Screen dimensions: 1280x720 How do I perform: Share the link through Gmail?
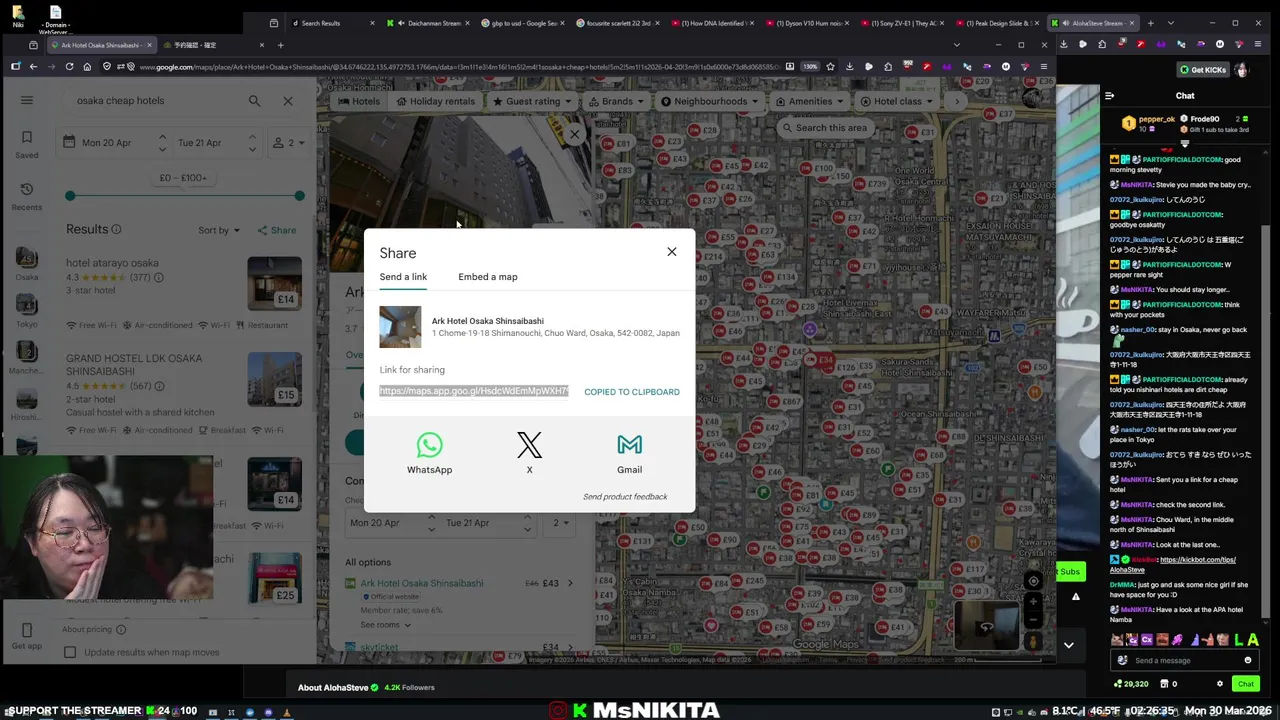click(629, 453)
